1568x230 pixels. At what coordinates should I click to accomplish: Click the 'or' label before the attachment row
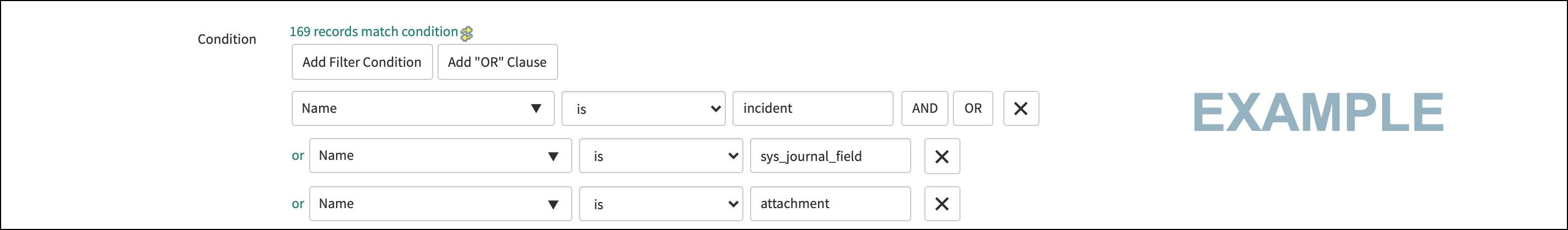pyautogui.click(x=298, y=204)
